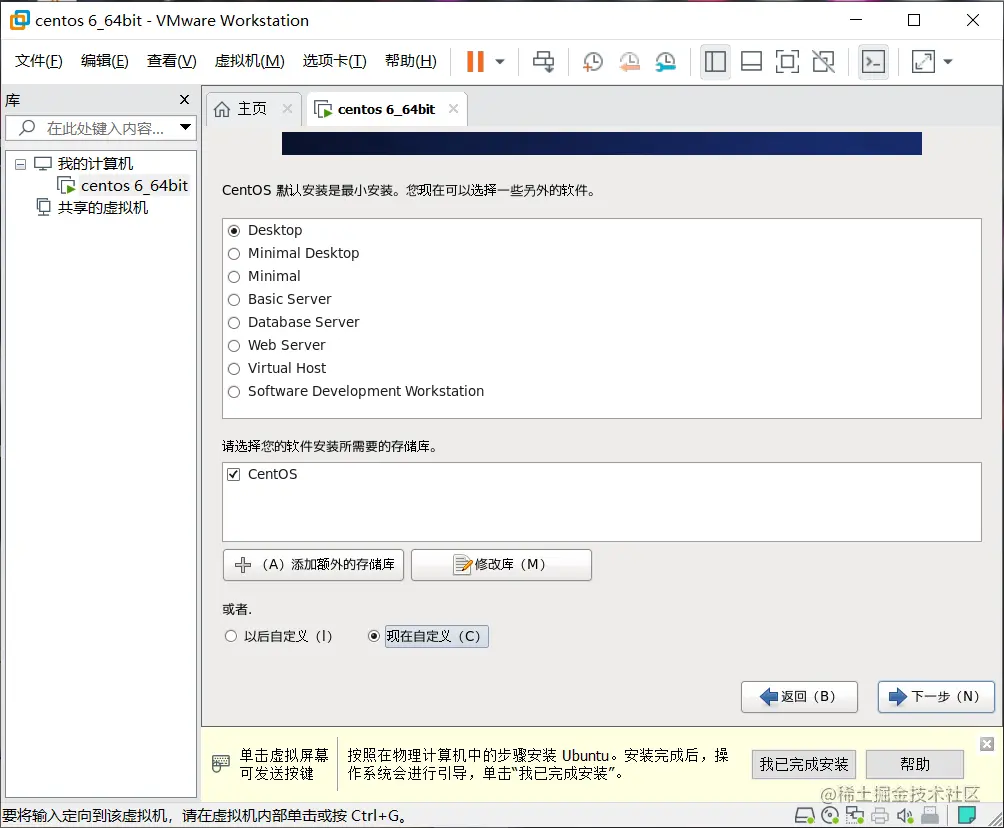
Task: Click the sound card status icon
Action: click(x=905, y=815)
